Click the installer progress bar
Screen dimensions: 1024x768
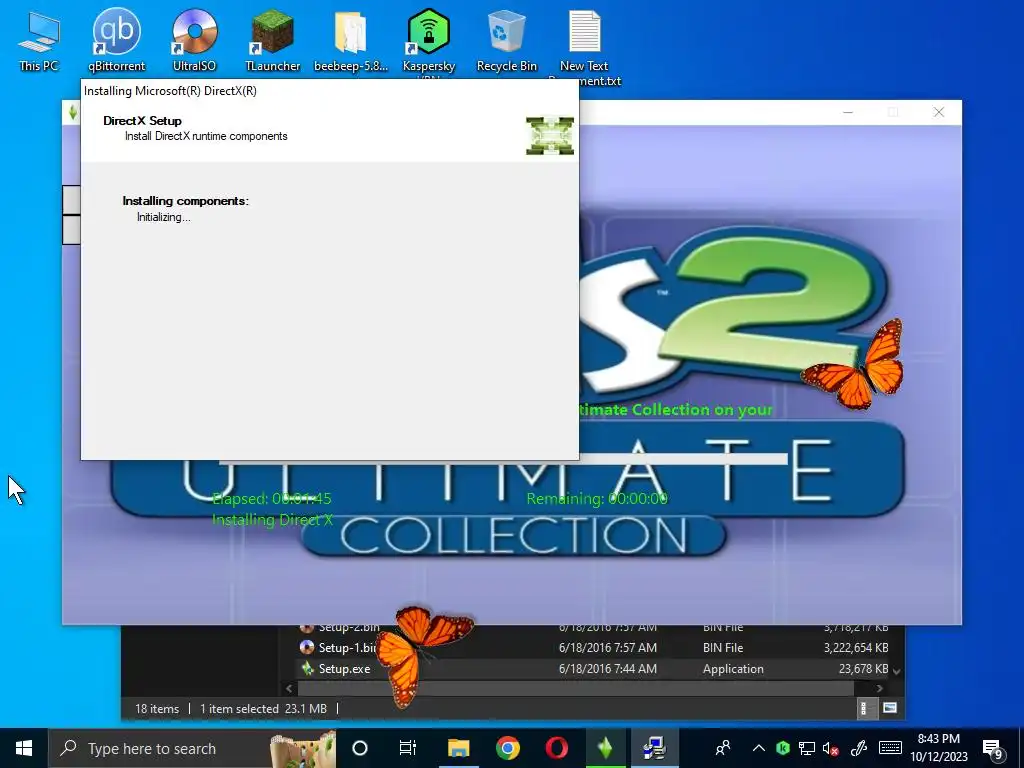(682, 459)
